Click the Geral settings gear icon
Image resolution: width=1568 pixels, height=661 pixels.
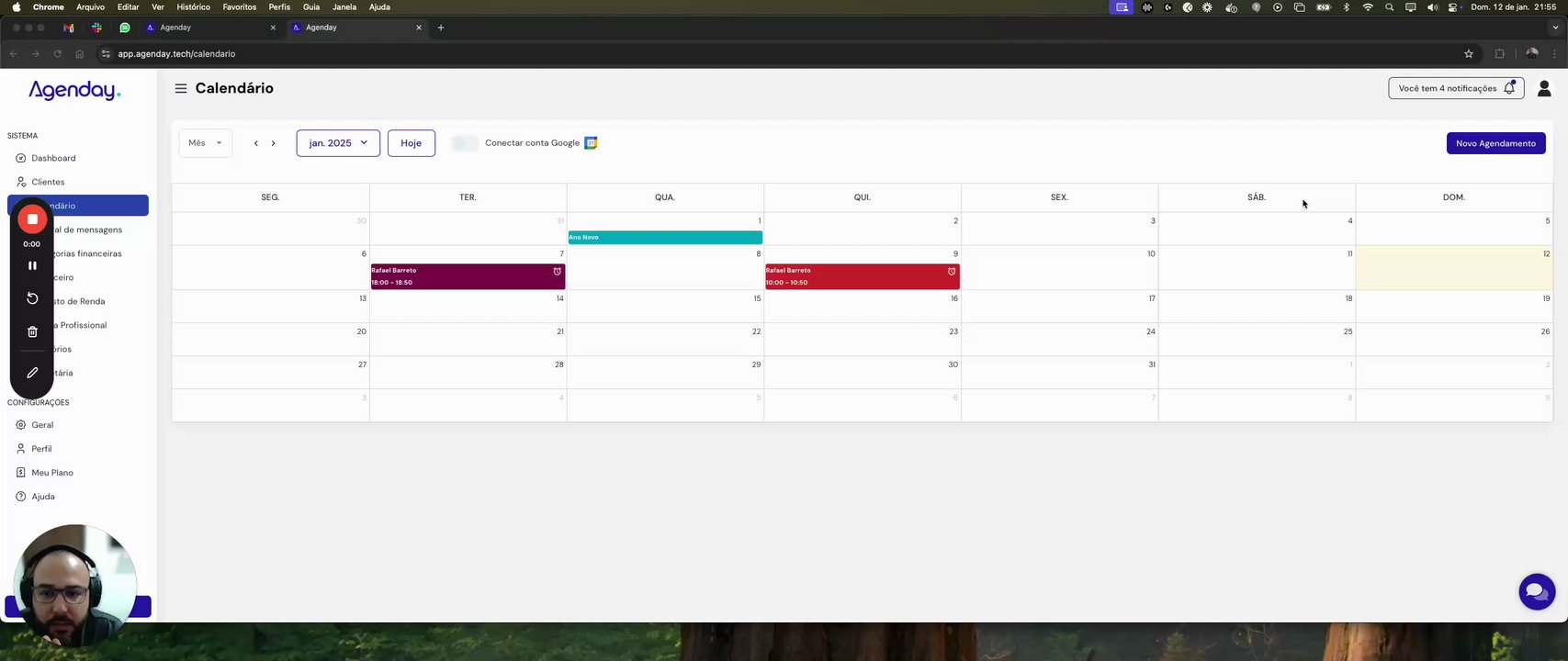click(21, 425)
